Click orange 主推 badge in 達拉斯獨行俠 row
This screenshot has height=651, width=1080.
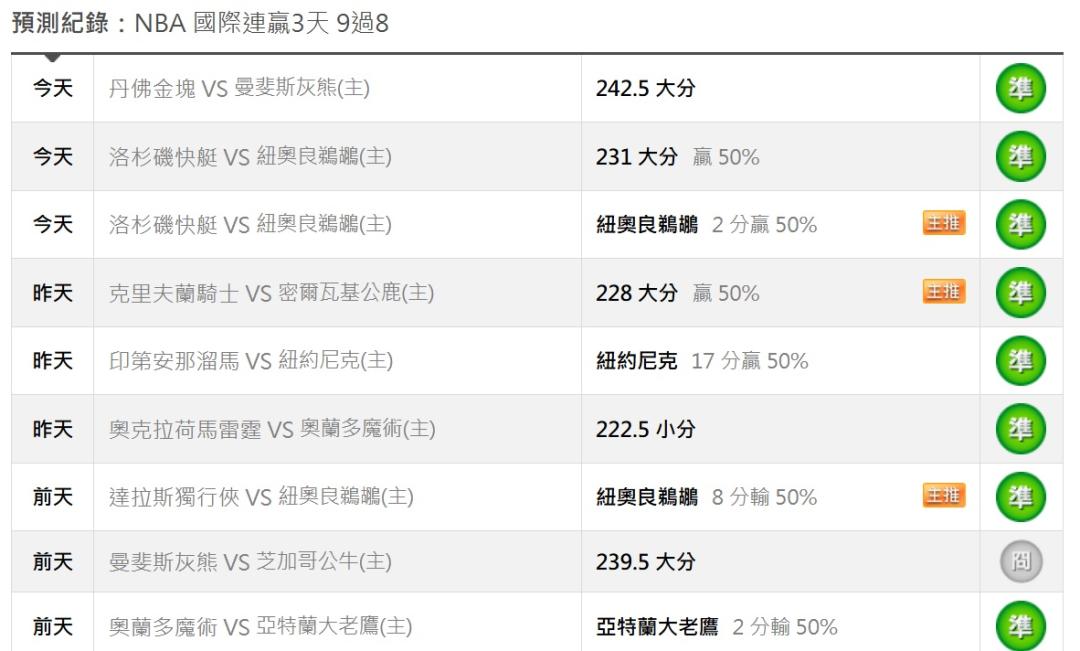943,495
